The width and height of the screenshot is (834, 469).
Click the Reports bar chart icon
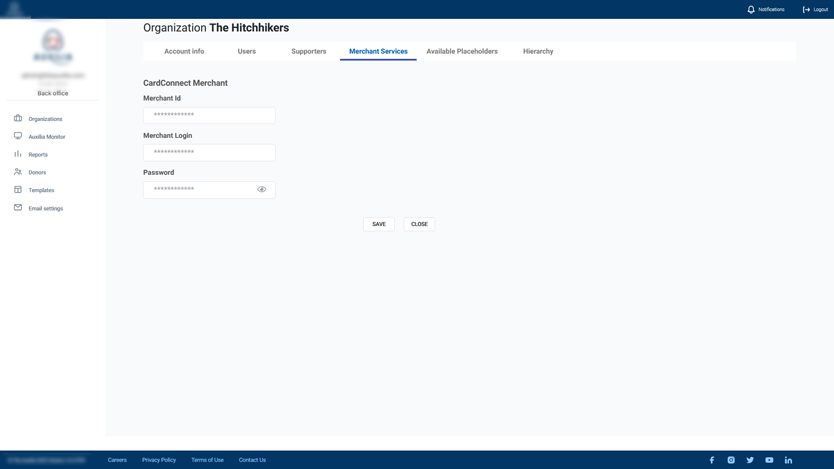click(18, 154)
